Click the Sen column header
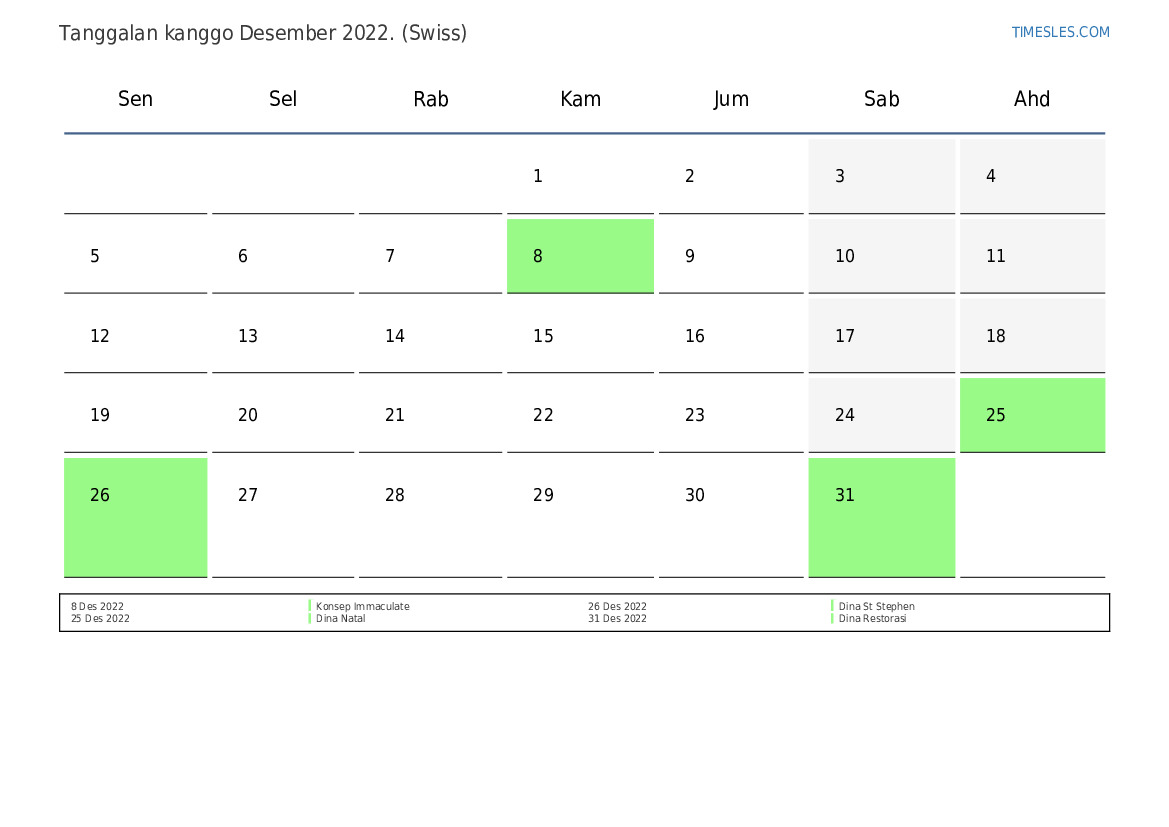Viewport: 1169px width, 827px height. (136, 99)
